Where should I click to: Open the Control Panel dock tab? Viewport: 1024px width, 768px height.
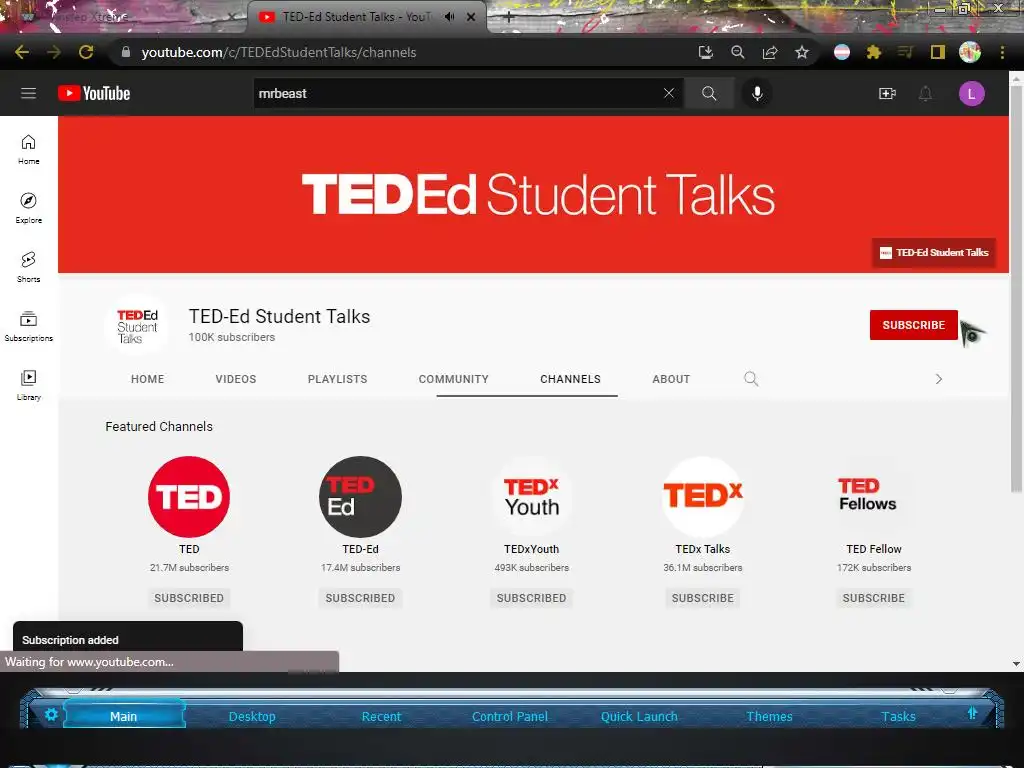pos(510,716)
